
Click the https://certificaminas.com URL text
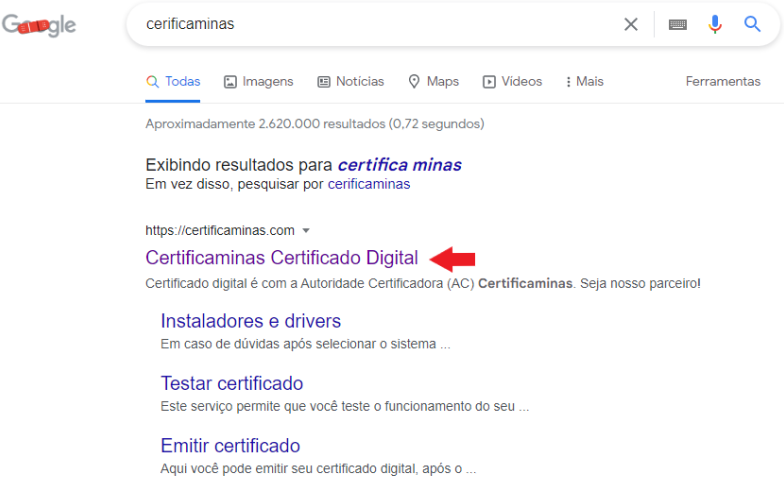(220, 230)
